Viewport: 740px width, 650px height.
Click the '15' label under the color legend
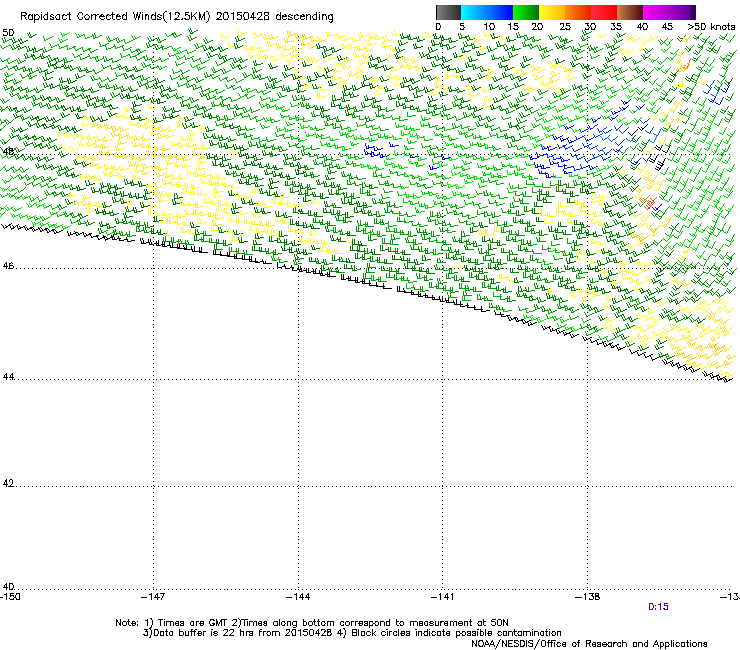coord(513,27)
